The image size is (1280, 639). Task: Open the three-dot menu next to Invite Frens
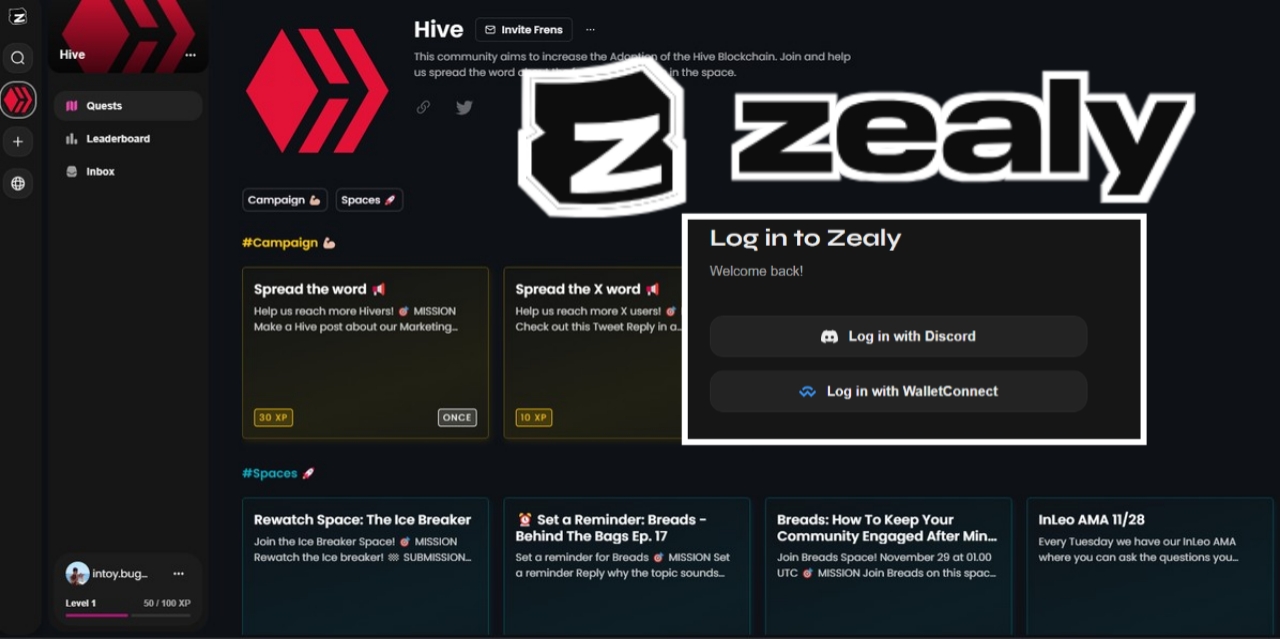[590, 30]
